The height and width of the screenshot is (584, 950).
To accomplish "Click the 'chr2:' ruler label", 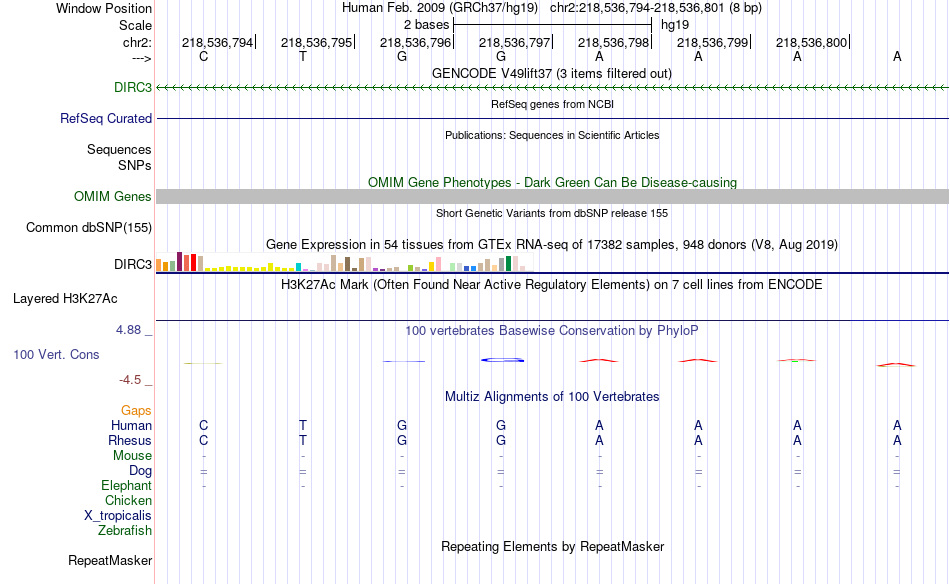I will [x=137, y=42].
